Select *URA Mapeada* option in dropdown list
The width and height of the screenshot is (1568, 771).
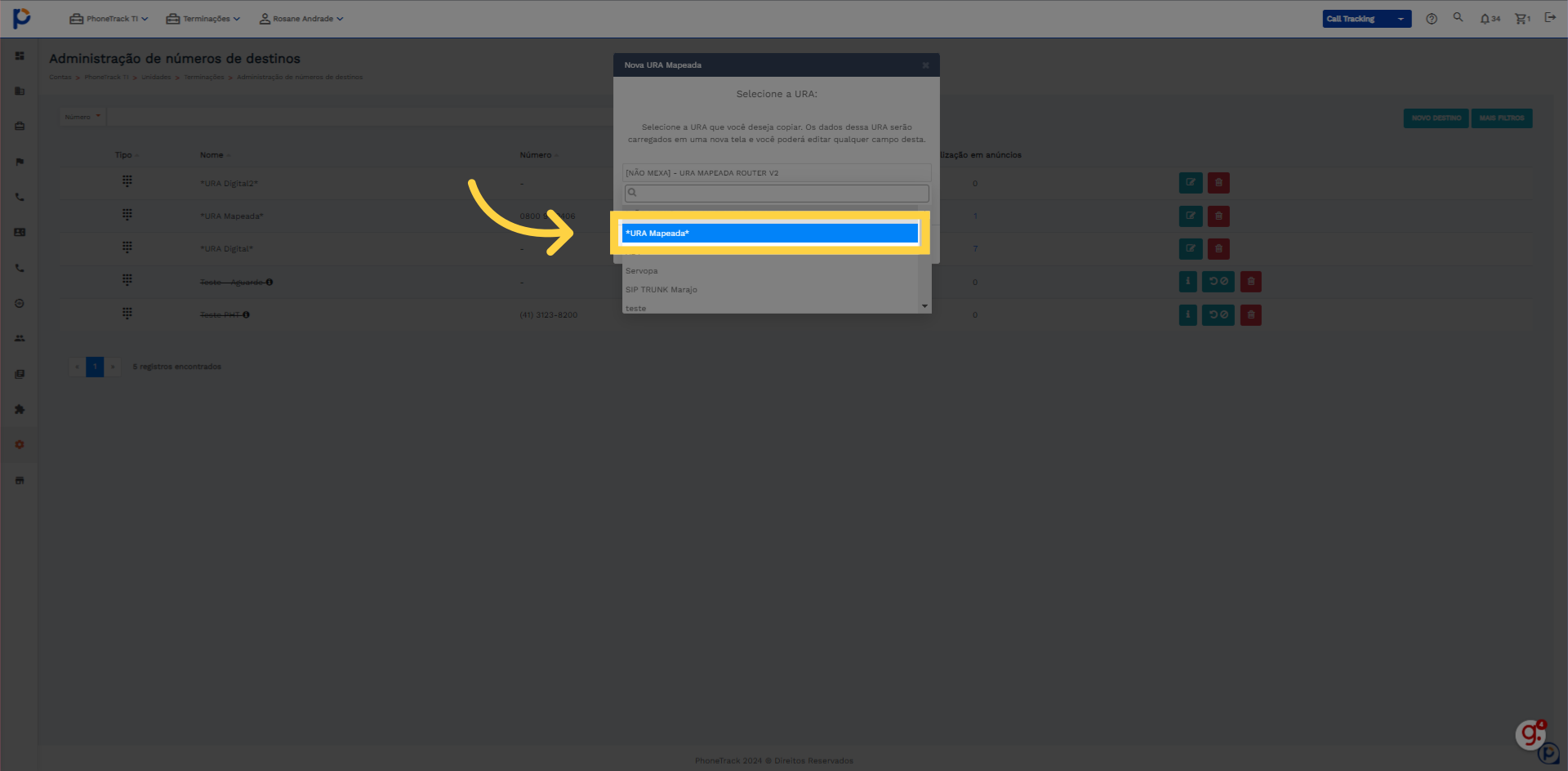(769, 234)
